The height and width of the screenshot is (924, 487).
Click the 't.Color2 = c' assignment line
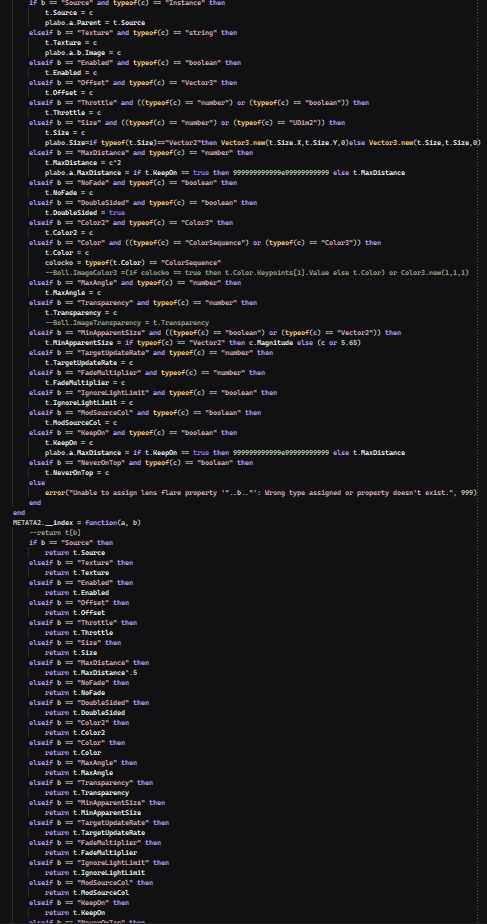[x=69, y=233]
